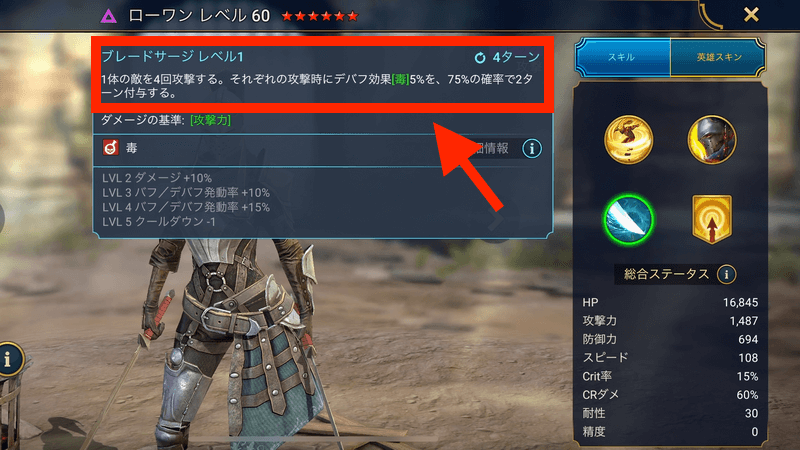Select the golden banner aura skill icon

pyautogui.click(x=712, y=219)
